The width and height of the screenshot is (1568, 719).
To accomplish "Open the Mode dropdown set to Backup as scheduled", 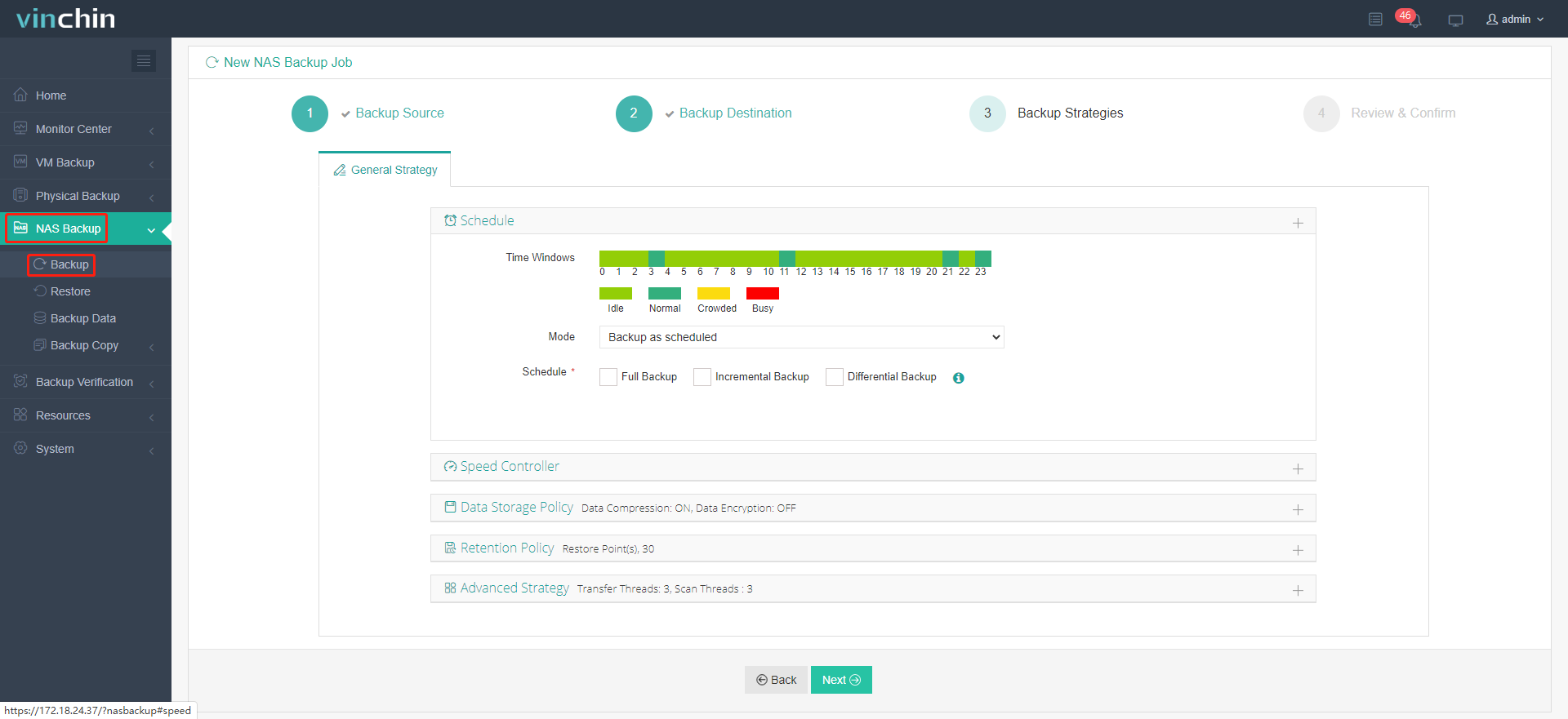I will 802,337.
